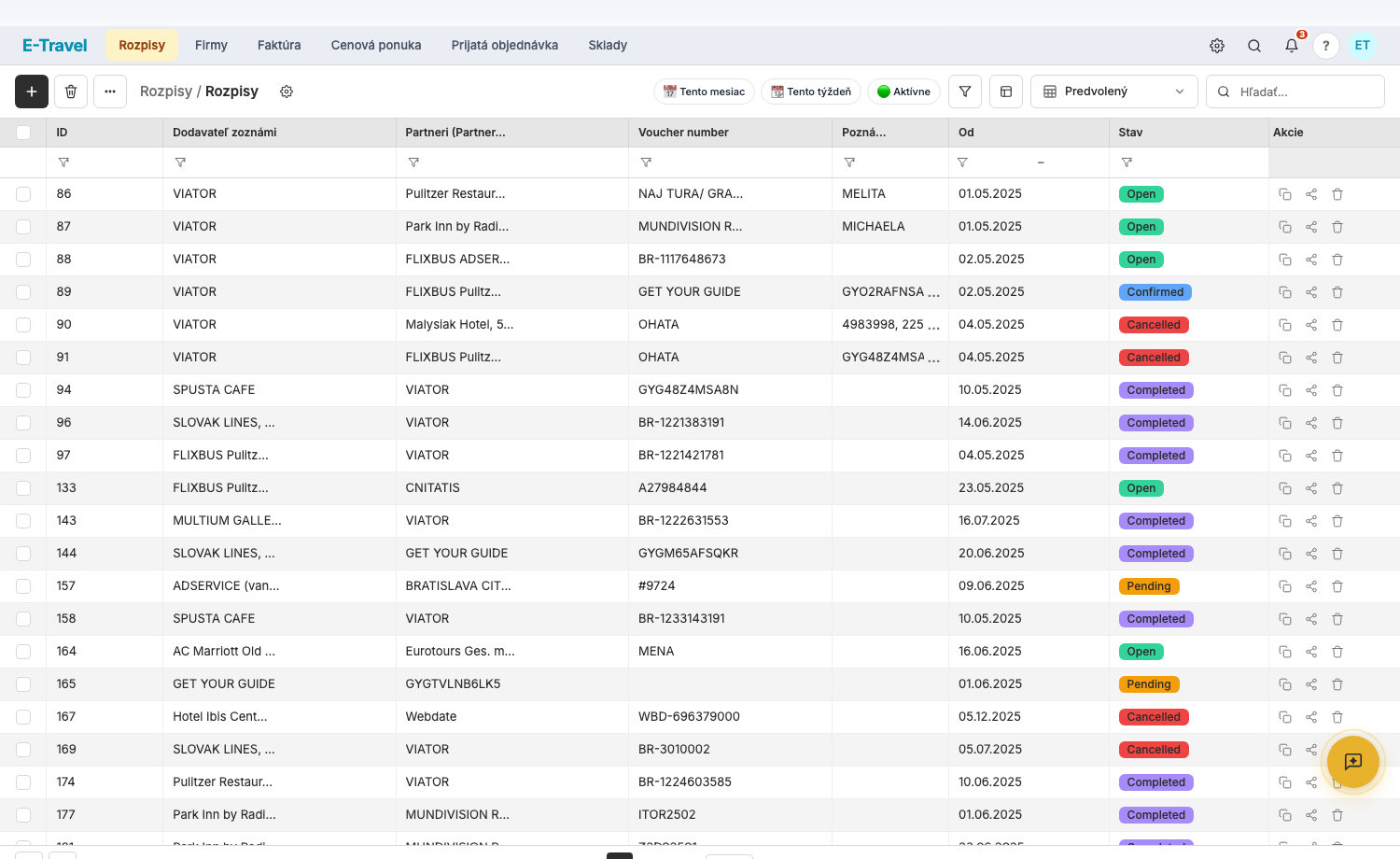1400x859 pixels.
Task: Open the ID column filter icon
Action: [63, 162]
